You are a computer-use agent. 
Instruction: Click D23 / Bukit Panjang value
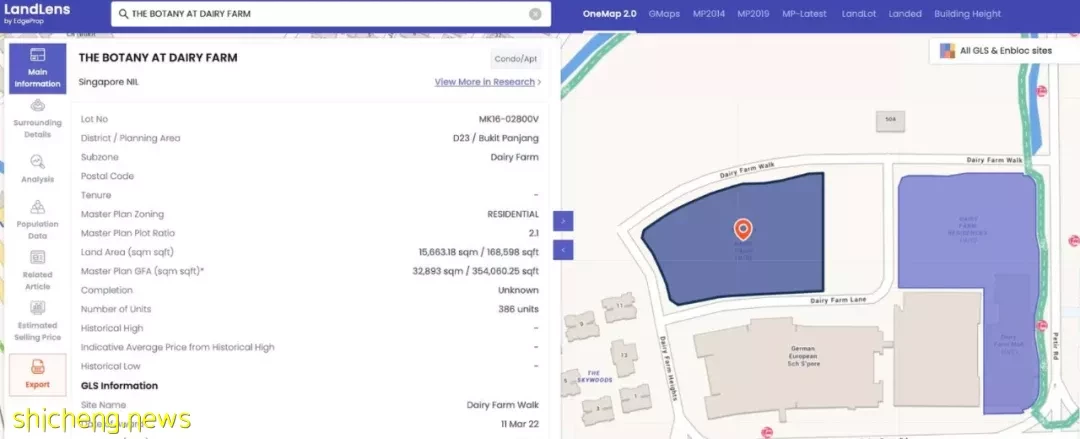[x=496, y=138]
